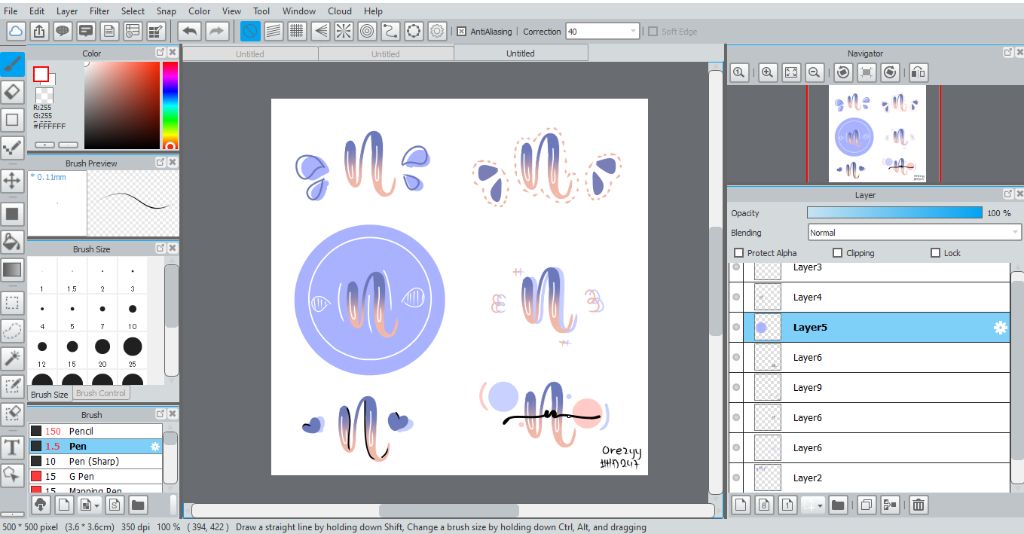
Task: Open Layer5 settings gear
Action: (1000, 328)
